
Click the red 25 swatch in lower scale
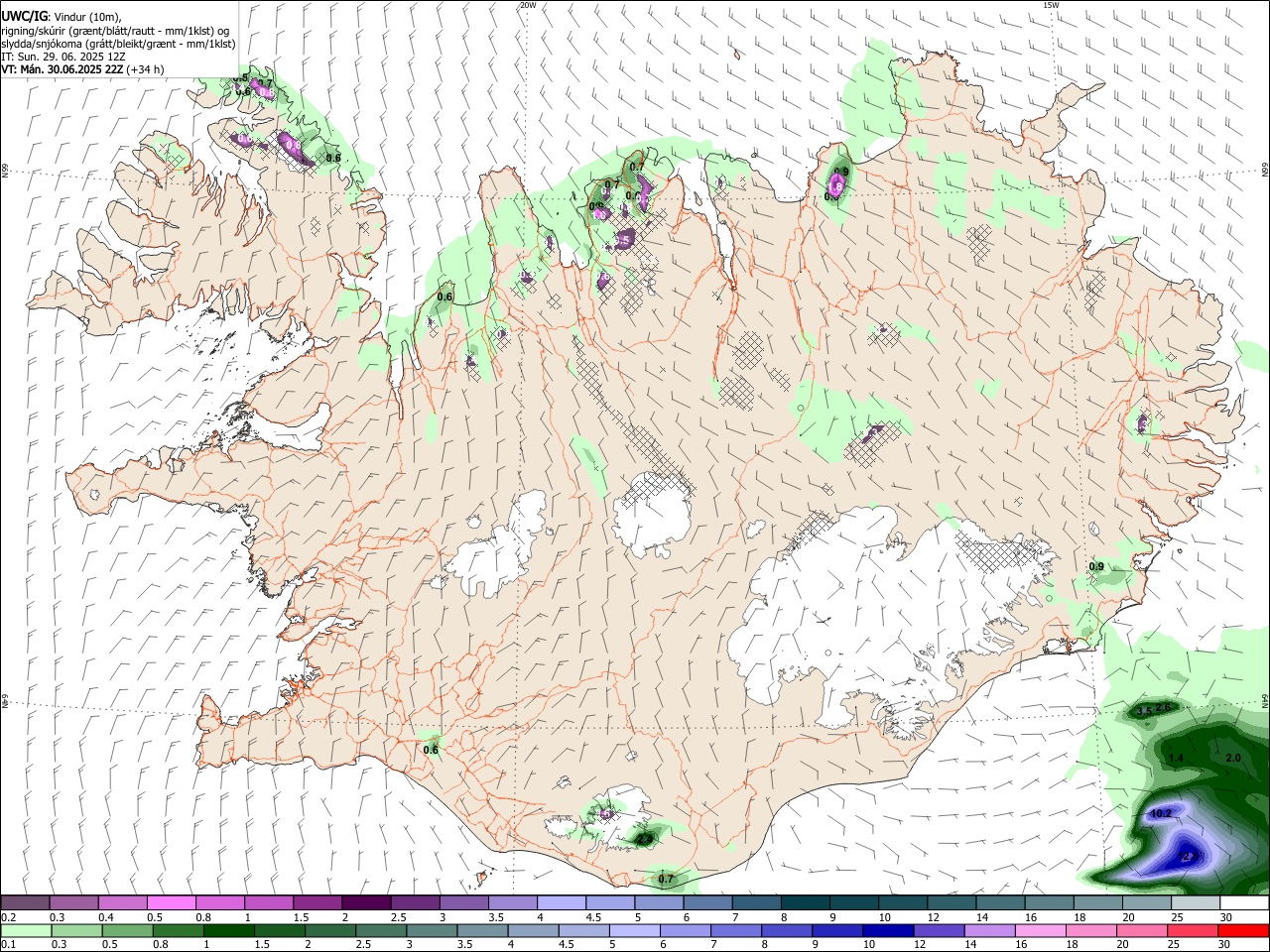click(x=1193, y=930)
